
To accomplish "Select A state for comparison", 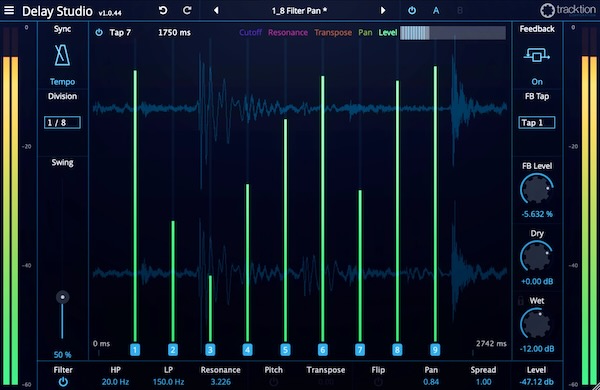I will 436,11.
